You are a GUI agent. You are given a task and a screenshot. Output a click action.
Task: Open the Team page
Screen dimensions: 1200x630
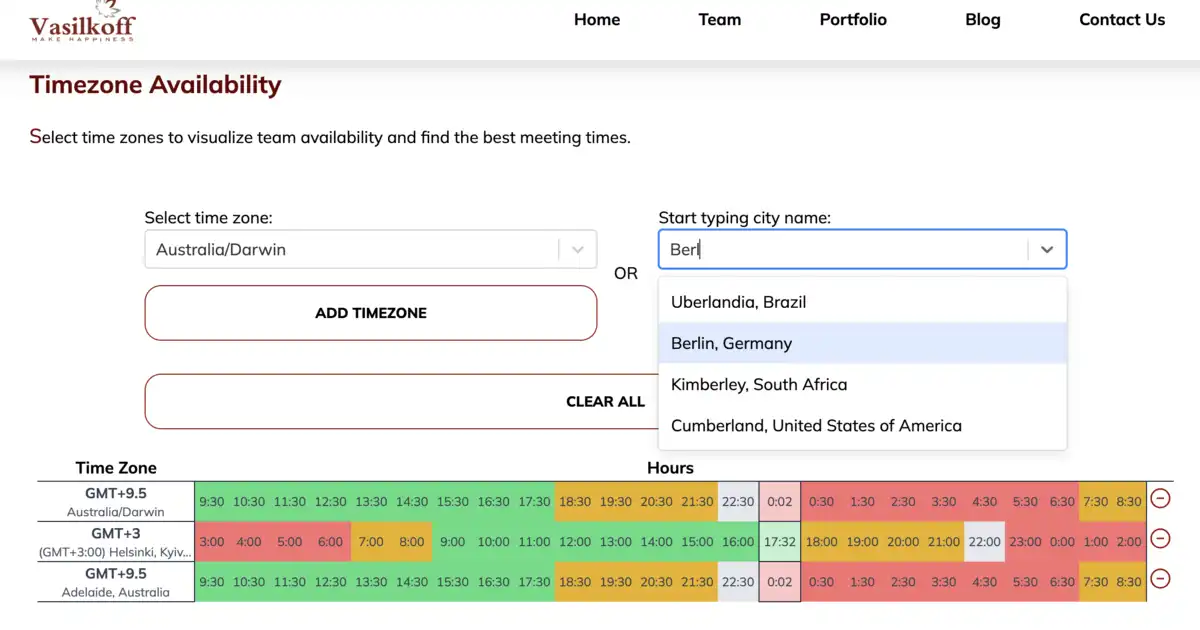point(720,19)
